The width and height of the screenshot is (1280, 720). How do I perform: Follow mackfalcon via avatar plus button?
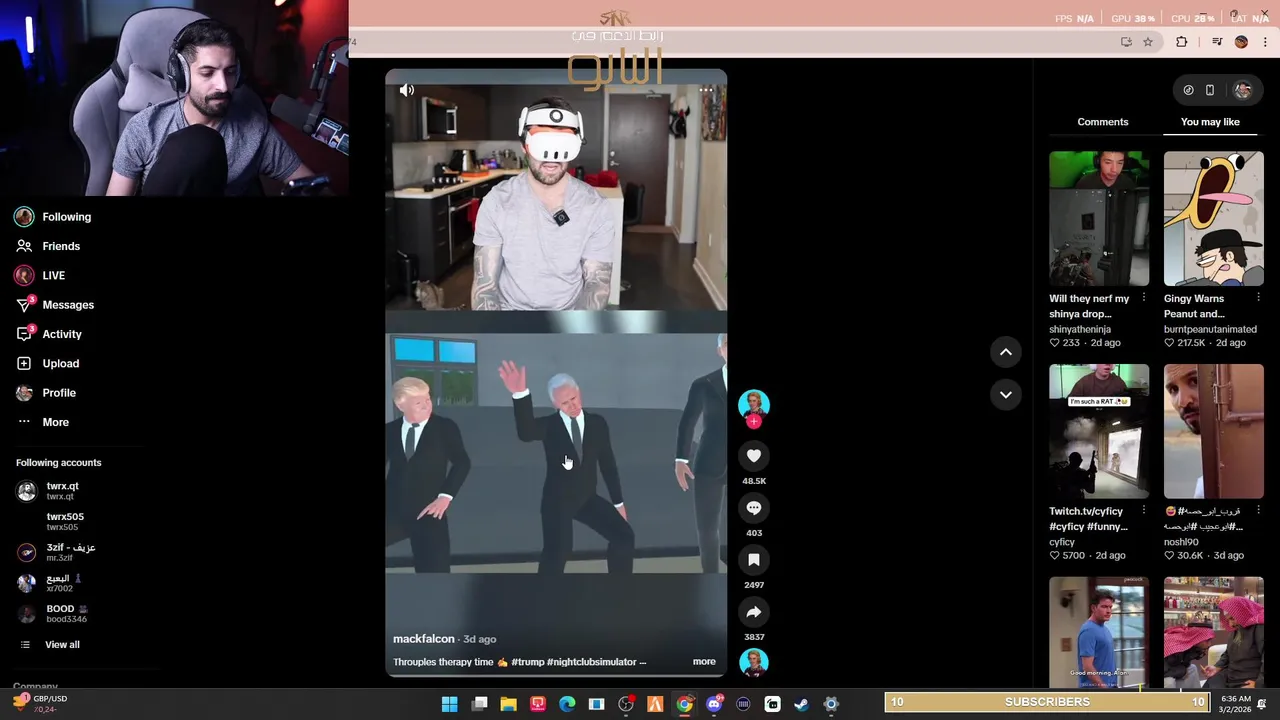pyautogui.click(x=754, y=422)
